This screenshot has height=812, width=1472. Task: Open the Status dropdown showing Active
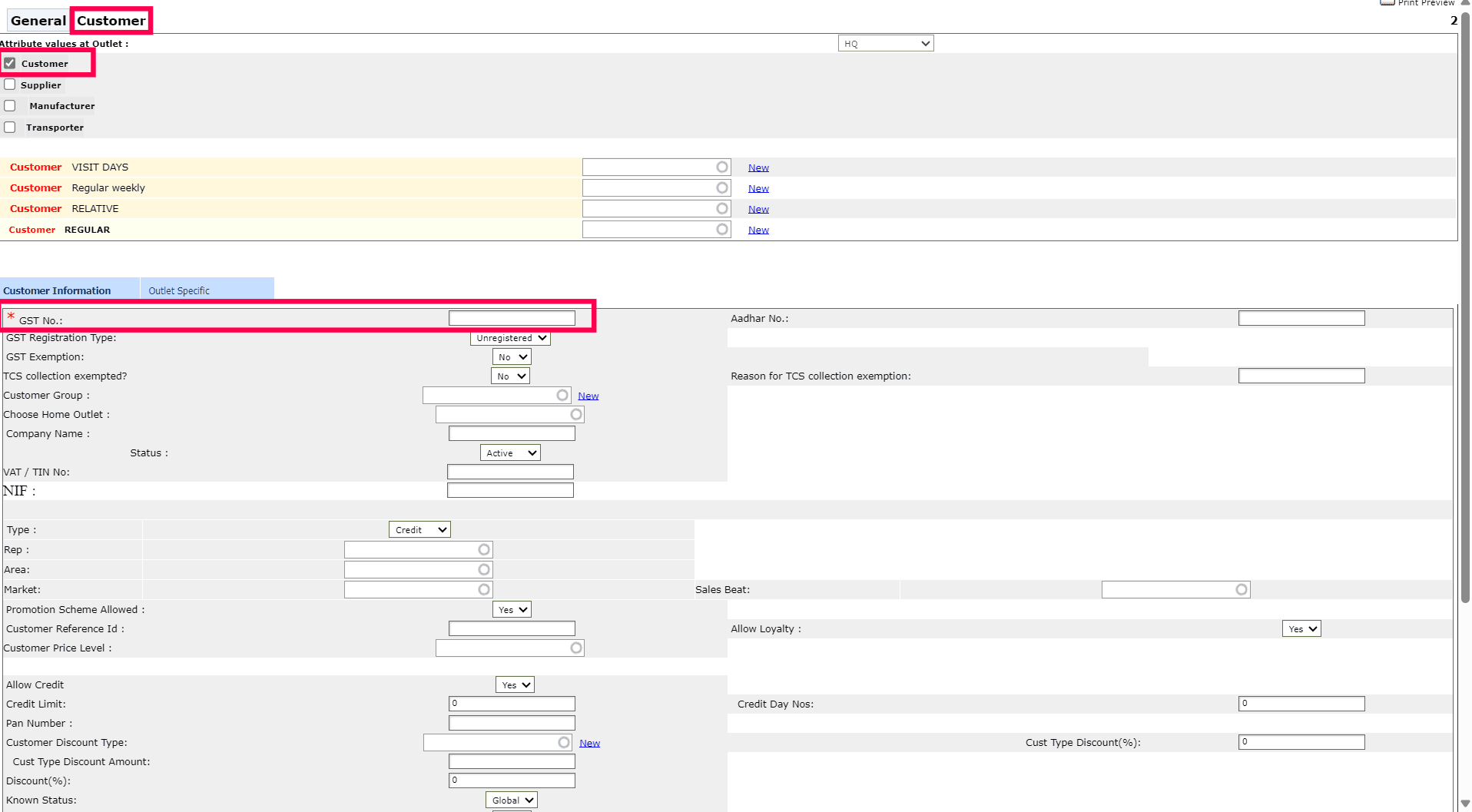click(510, 453)
